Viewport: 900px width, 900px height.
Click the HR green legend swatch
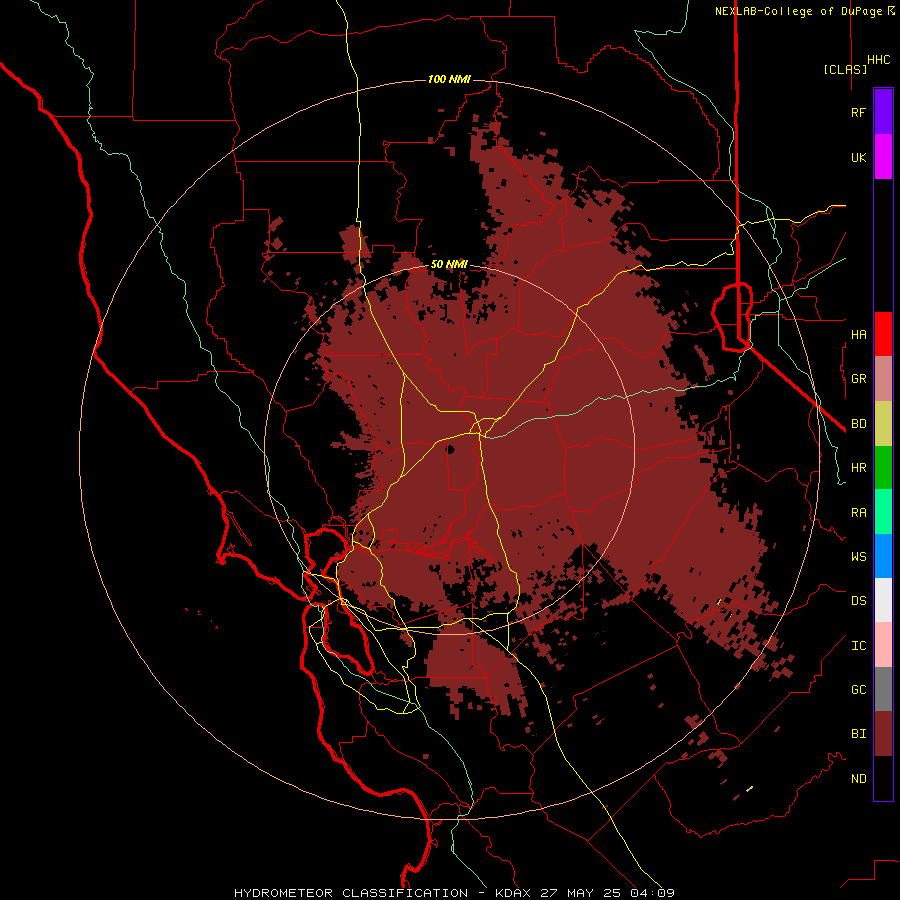coord(883,468)
